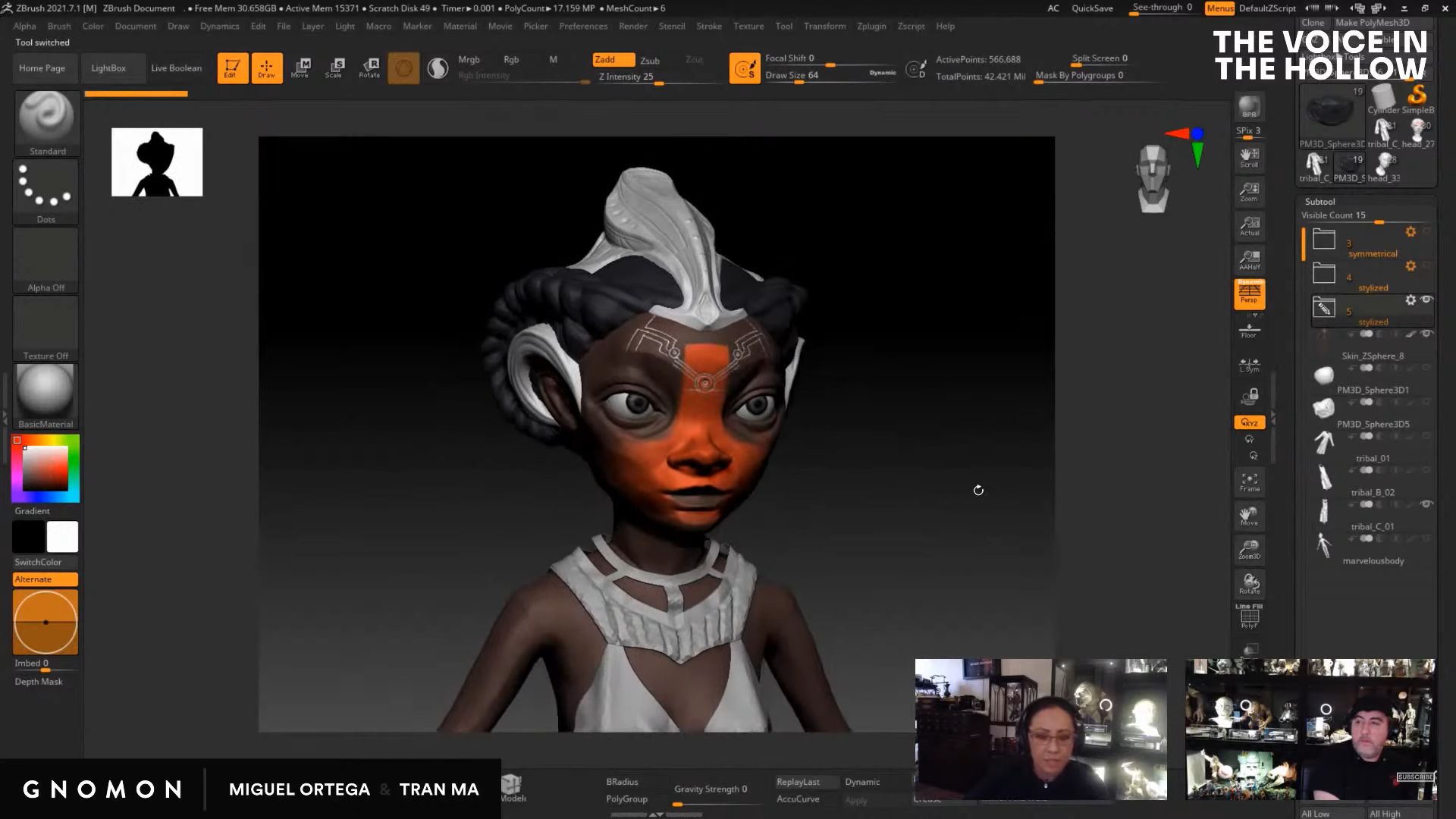Expand the symmetrical subtool folder

pos(1324,240)
